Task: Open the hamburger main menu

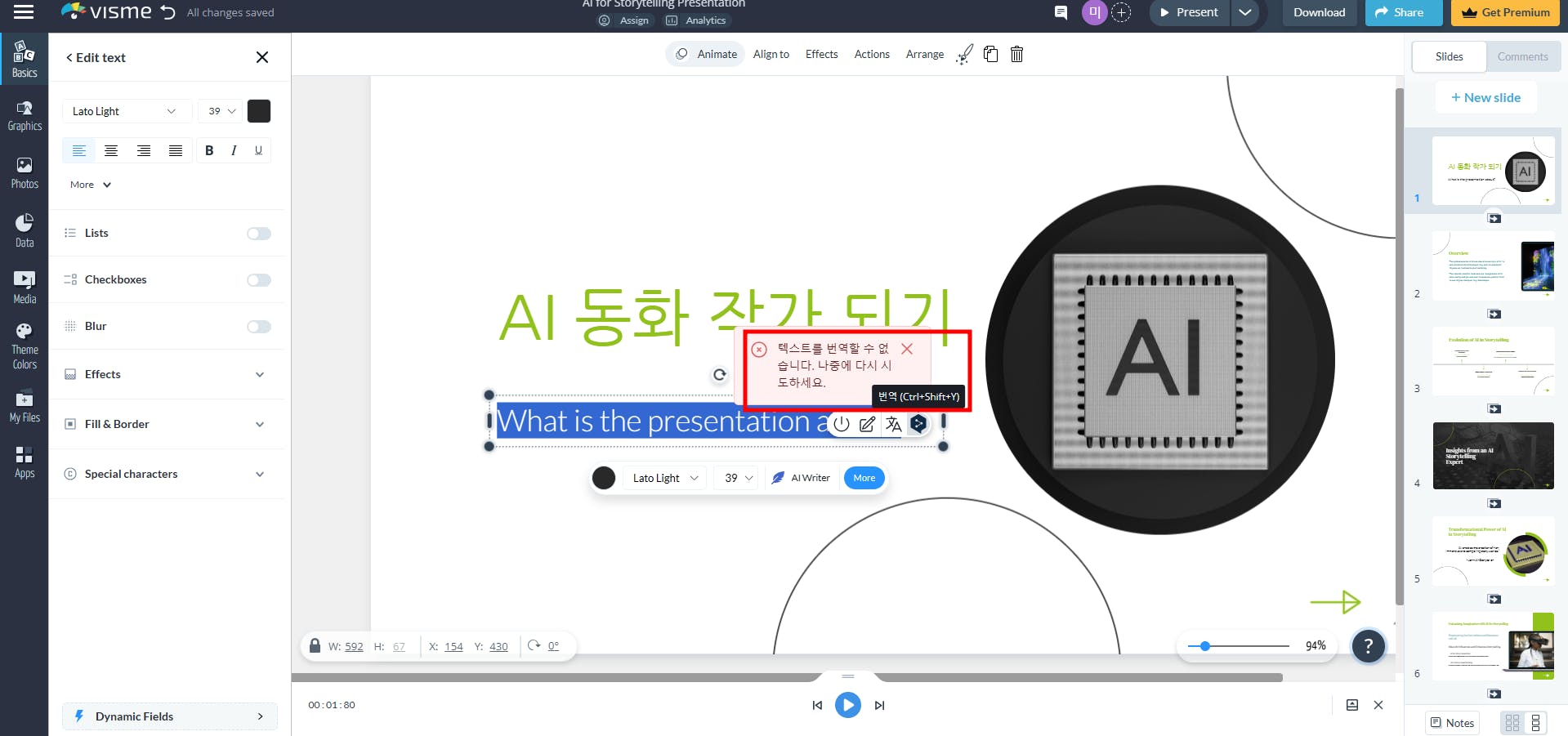Action: pos(24,12)
